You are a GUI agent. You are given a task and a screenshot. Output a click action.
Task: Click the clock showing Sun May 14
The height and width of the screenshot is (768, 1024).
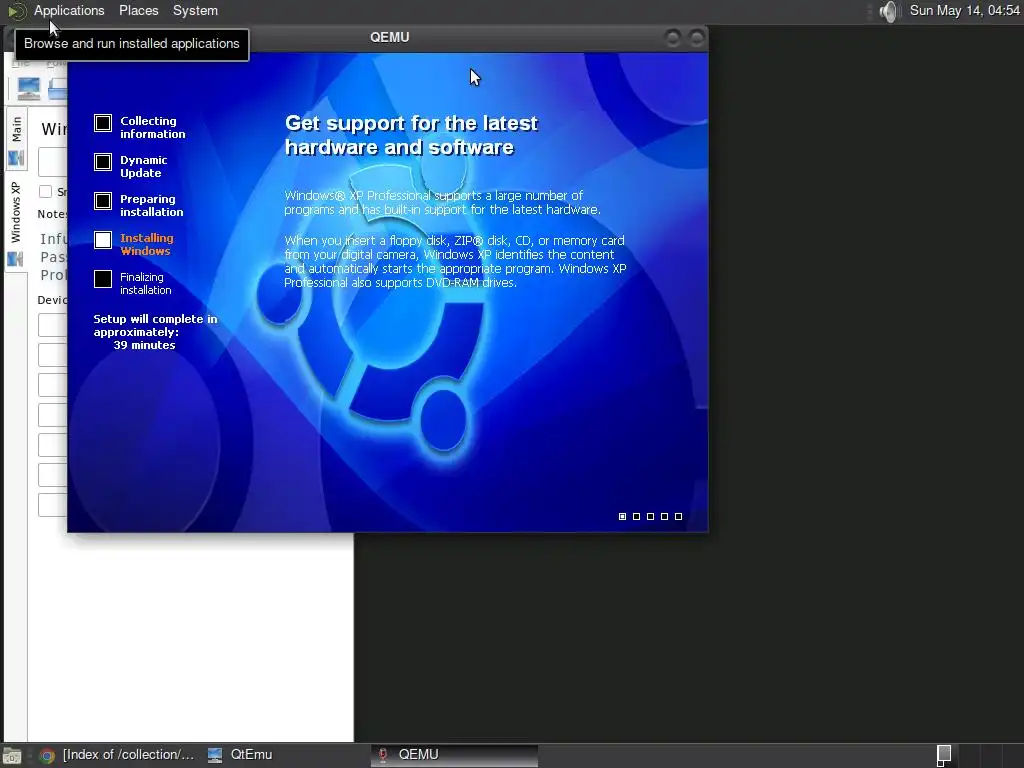(x=965, y=10)
